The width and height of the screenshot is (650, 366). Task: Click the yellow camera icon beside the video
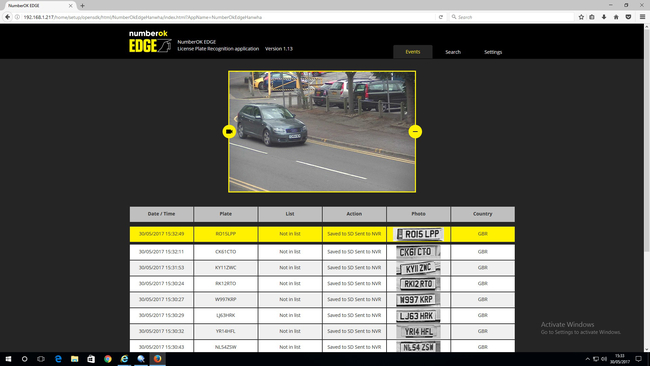(x=229, y=131)
